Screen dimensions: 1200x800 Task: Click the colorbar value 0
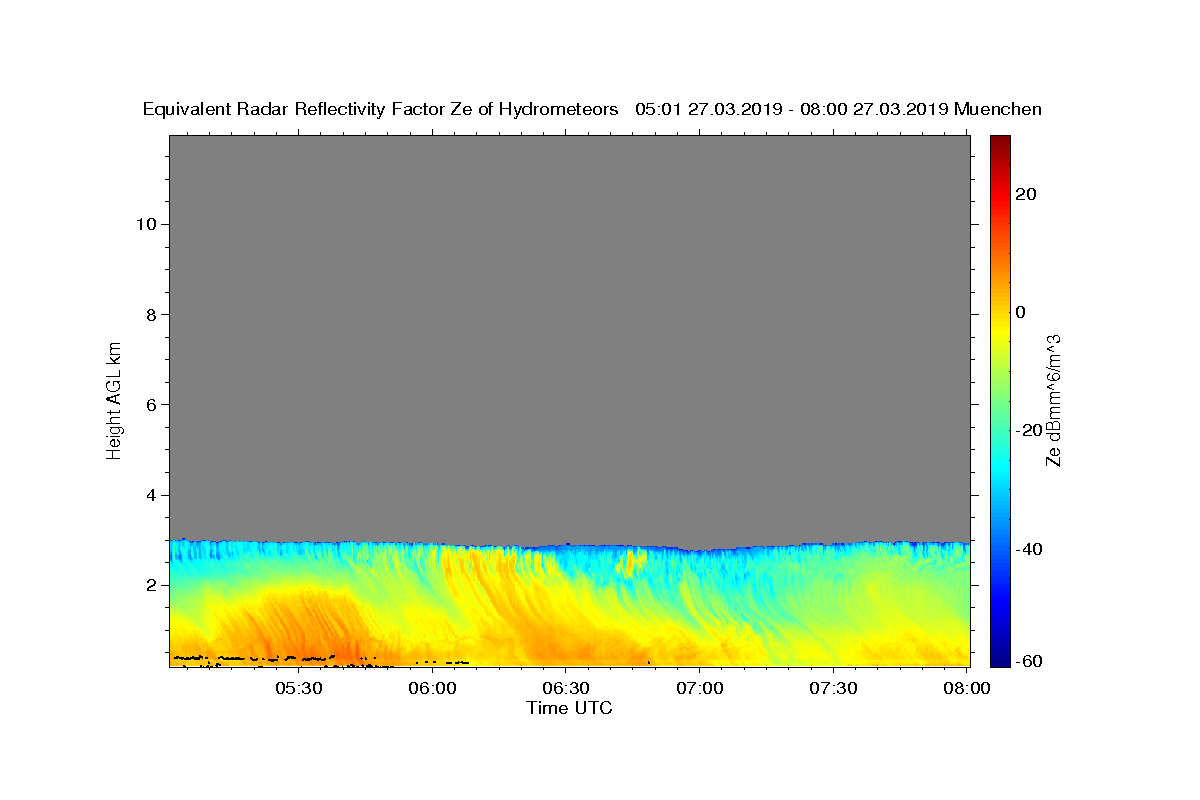(x=1021, y=312)
